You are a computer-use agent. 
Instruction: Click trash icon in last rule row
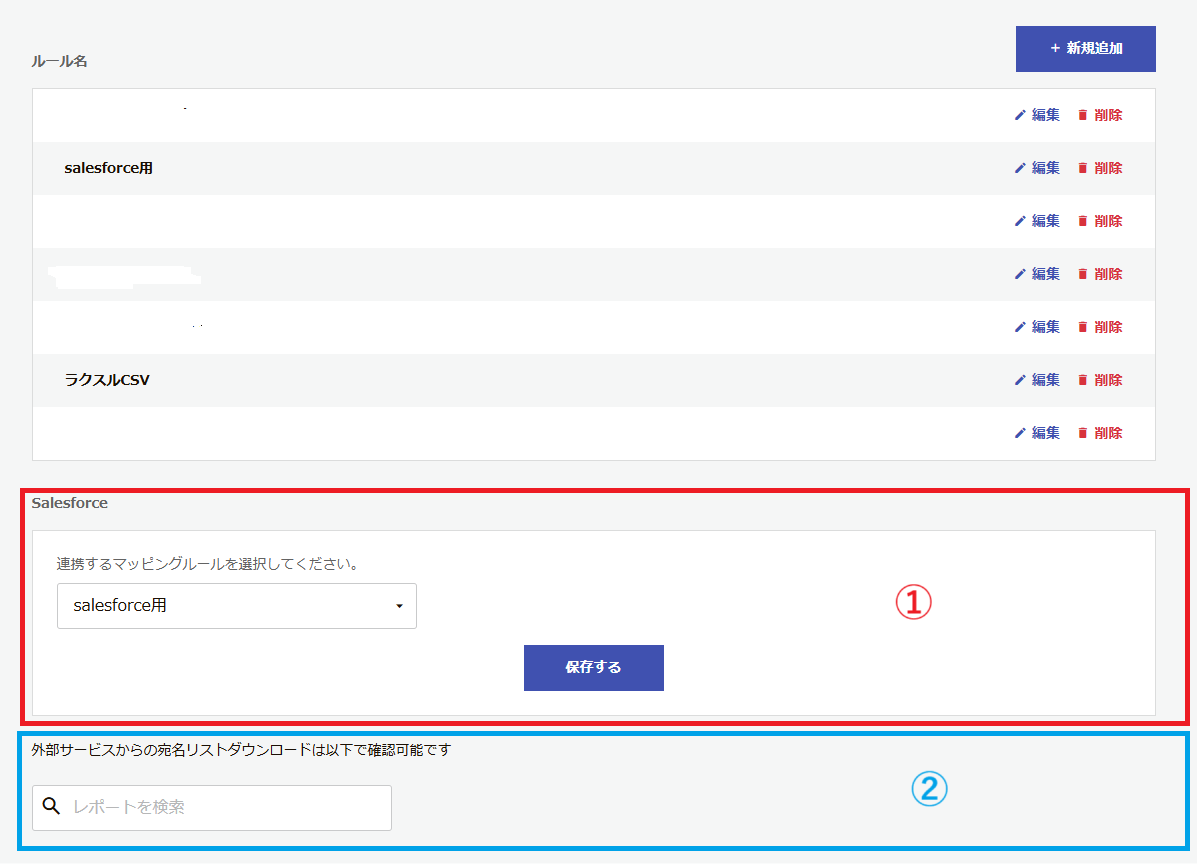1082,433
